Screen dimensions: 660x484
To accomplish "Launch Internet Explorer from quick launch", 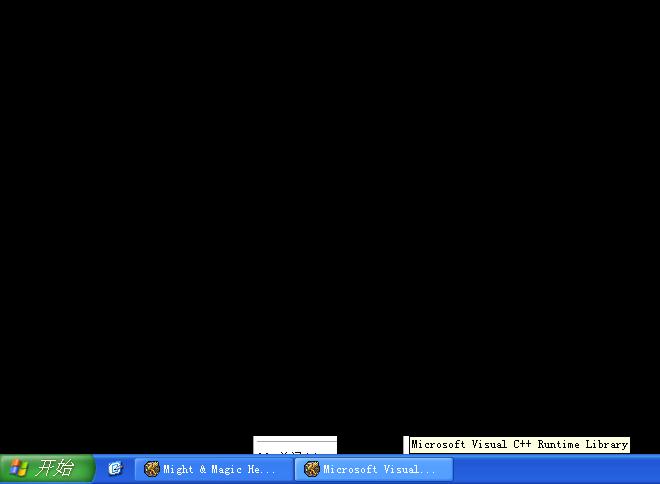I will pos(115,468).
